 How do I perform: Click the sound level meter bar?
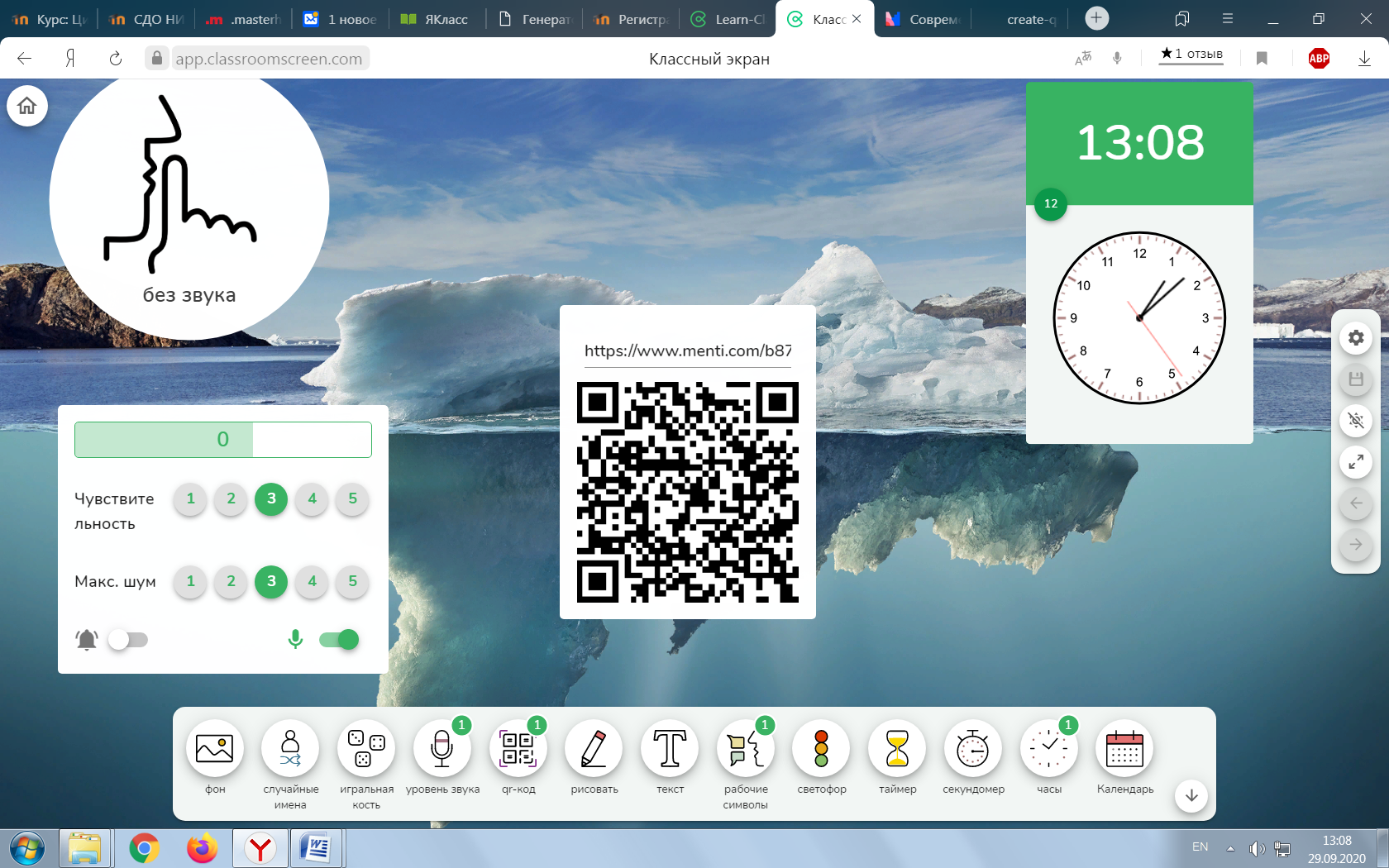(223, 440)
